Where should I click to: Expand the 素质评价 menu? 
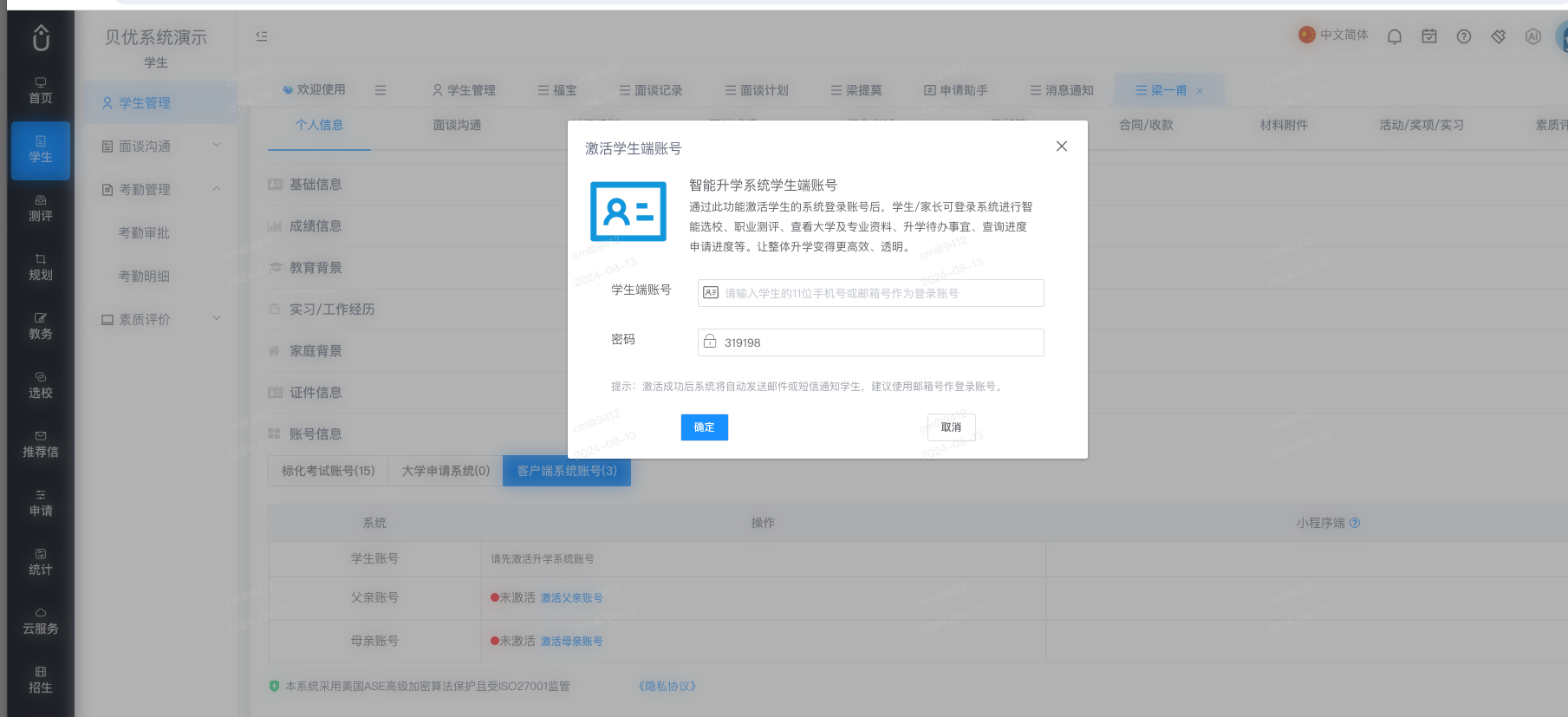coord(161,320)
